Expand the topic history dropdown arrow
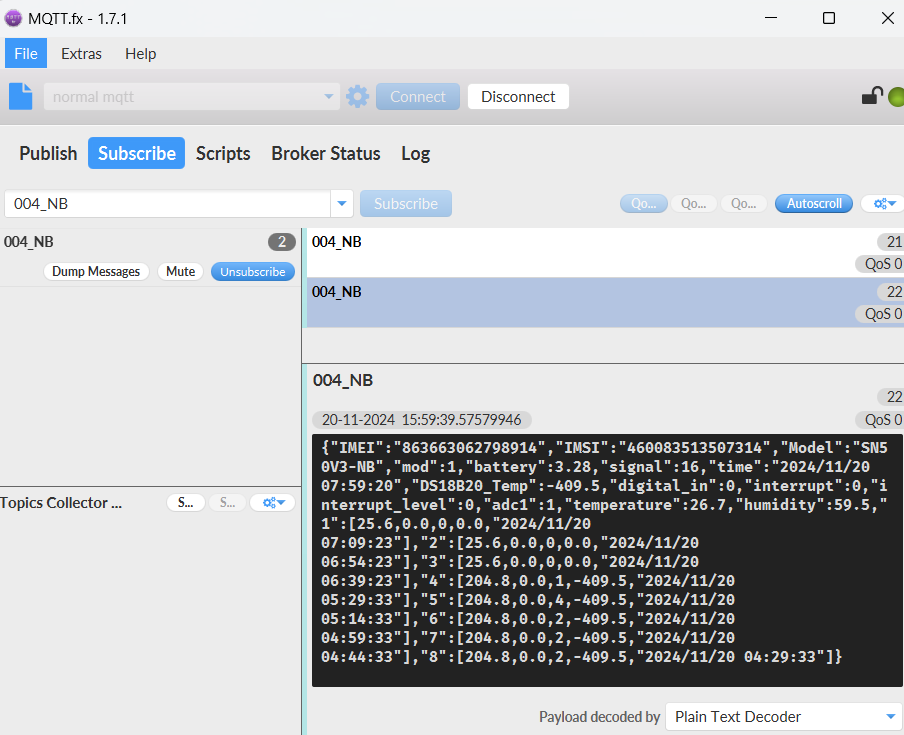The image size is (904, 735). click(x=342, y=203)
